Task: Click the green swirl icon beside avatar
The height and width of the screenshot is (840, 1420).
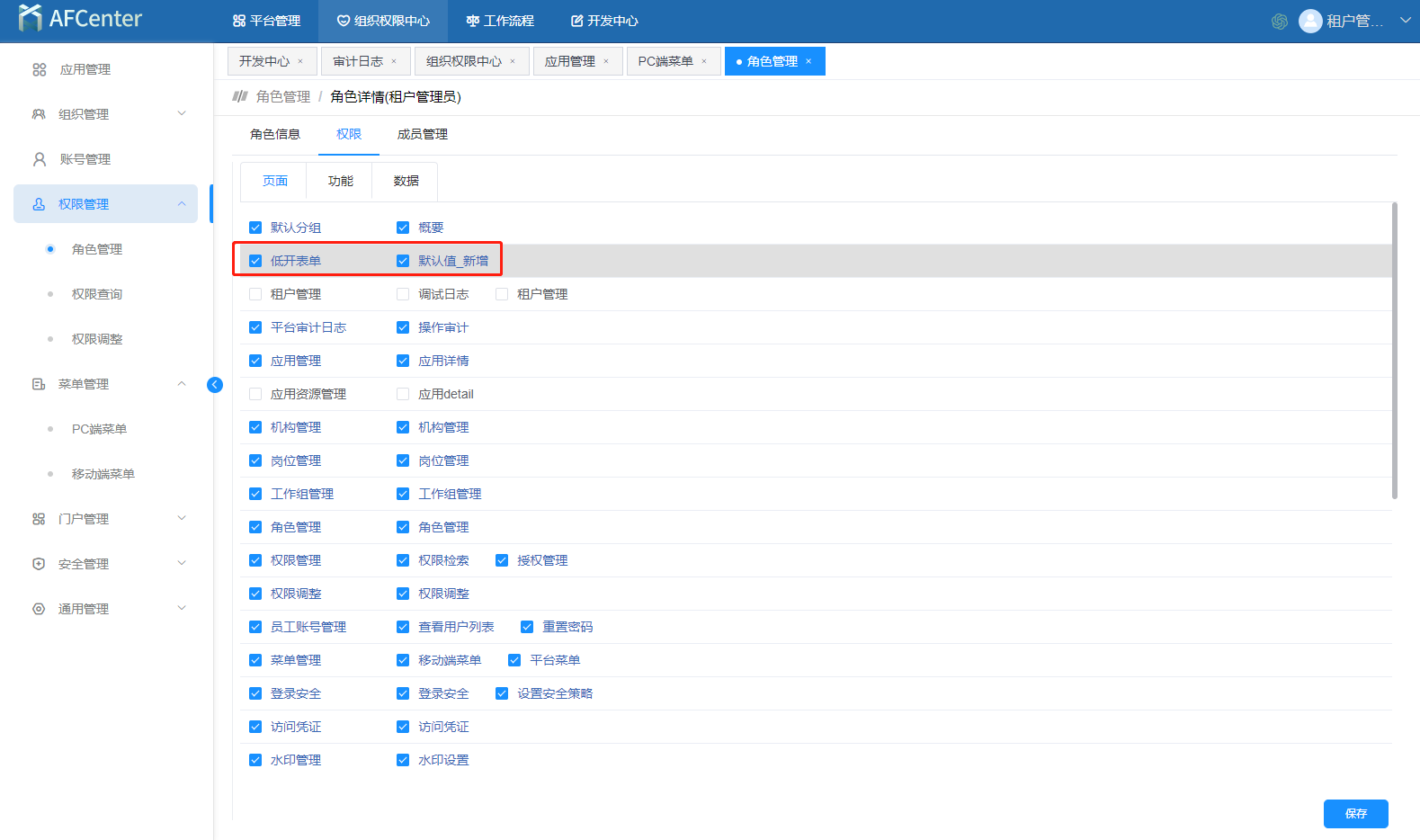Action: [1280, 21]
